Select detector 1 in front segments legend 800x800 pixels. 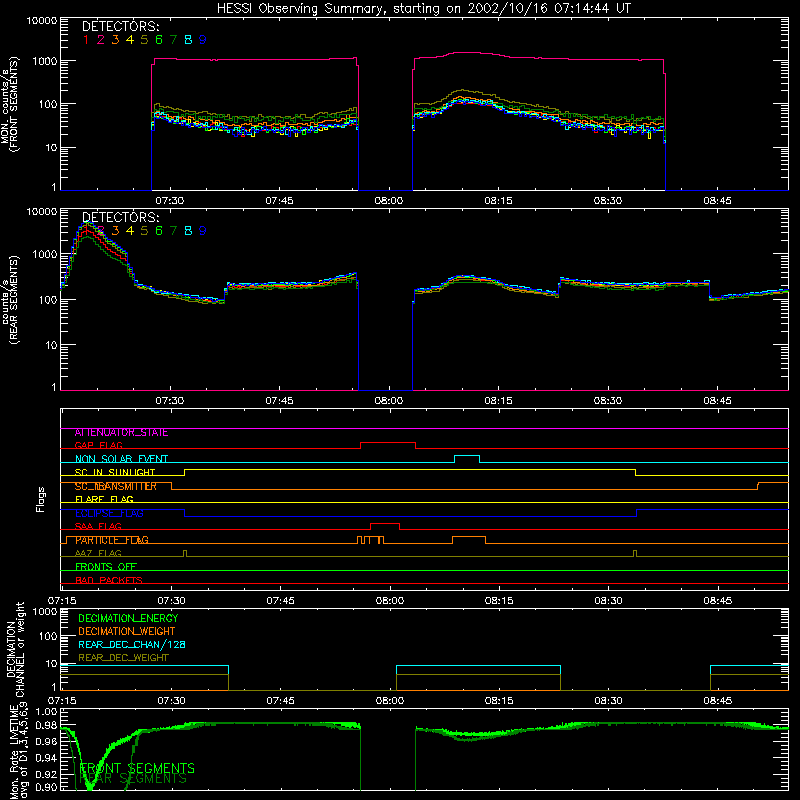[86, 39]
